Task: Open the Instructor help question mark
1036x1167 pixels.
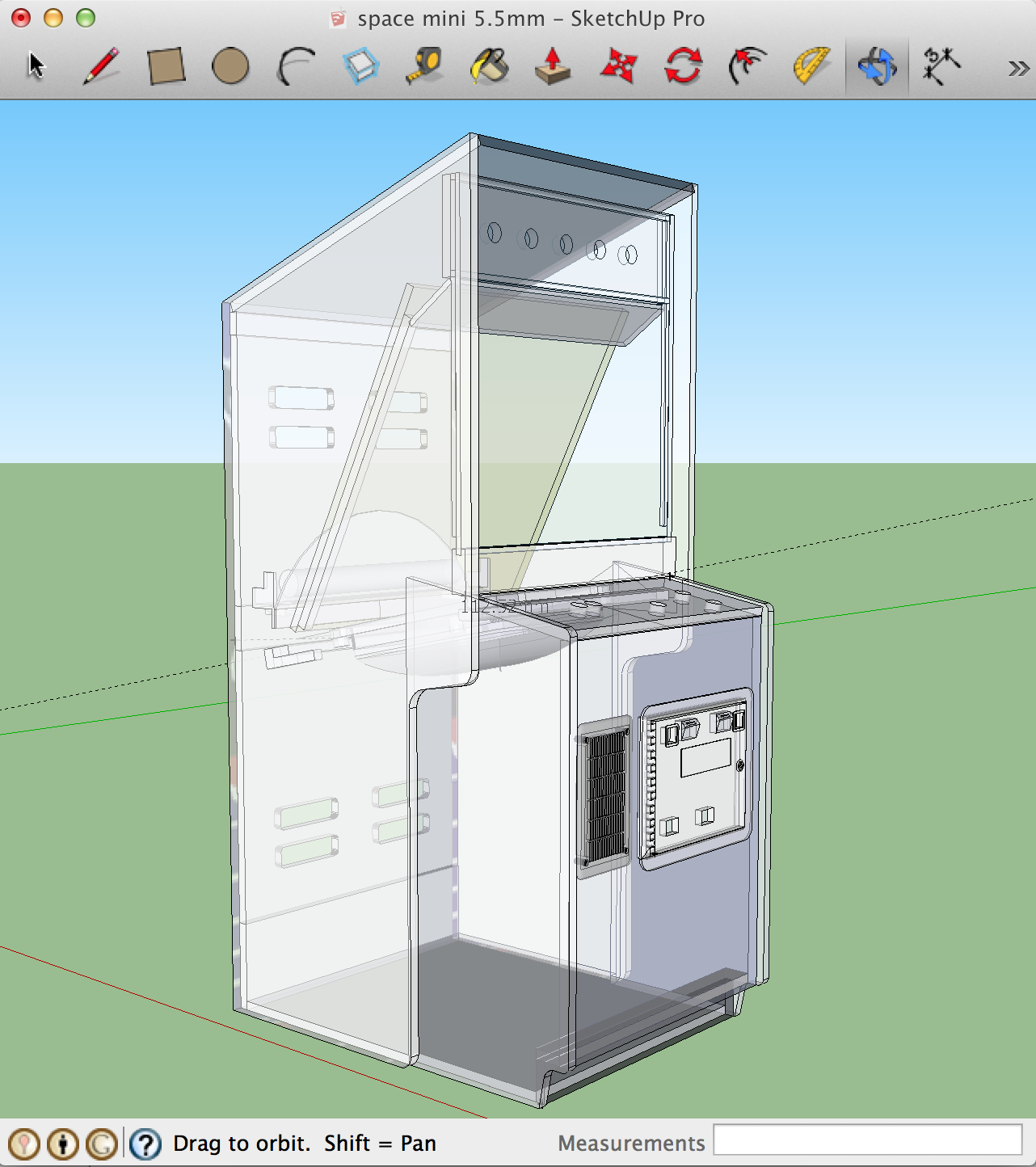Action: [145, 1144]
